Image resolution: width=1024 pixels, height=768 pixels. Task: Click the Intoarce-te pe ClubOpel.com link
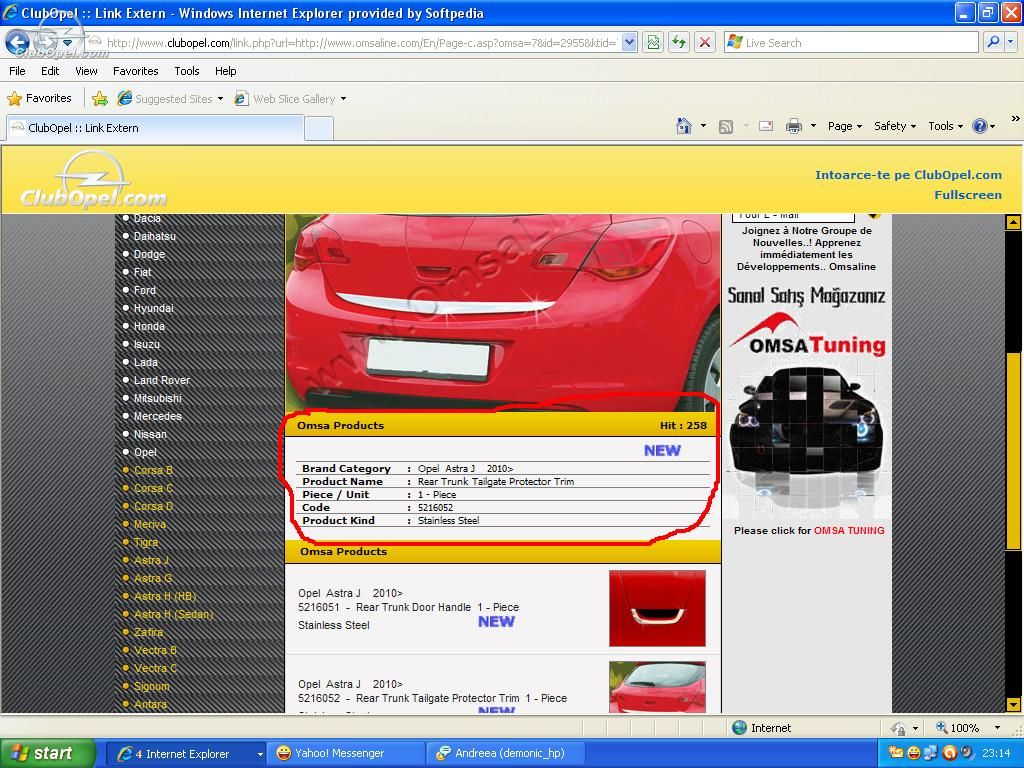pos(908,175)
